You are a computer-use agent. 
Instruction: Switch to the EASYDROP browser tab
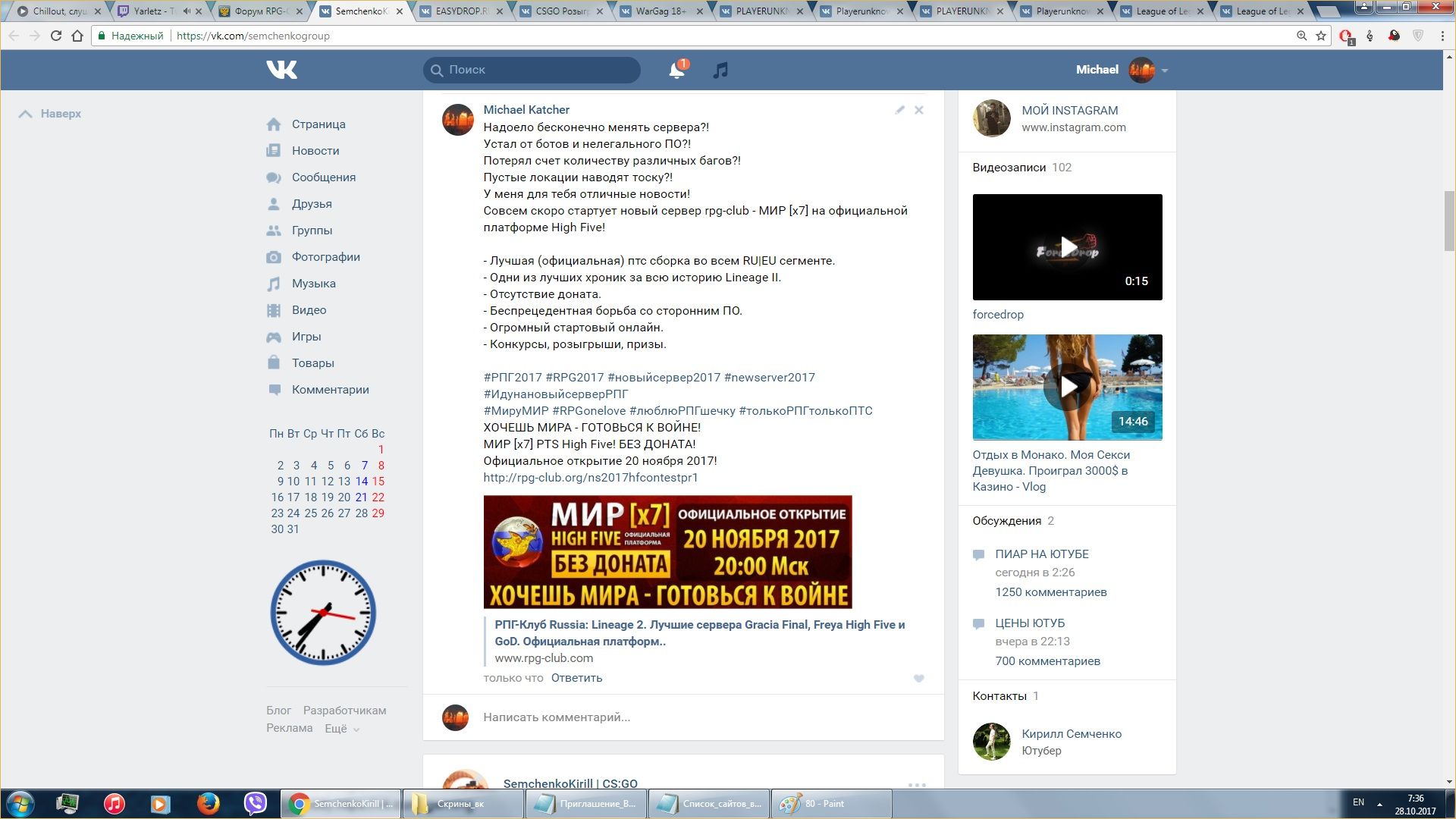pos(460,11)
